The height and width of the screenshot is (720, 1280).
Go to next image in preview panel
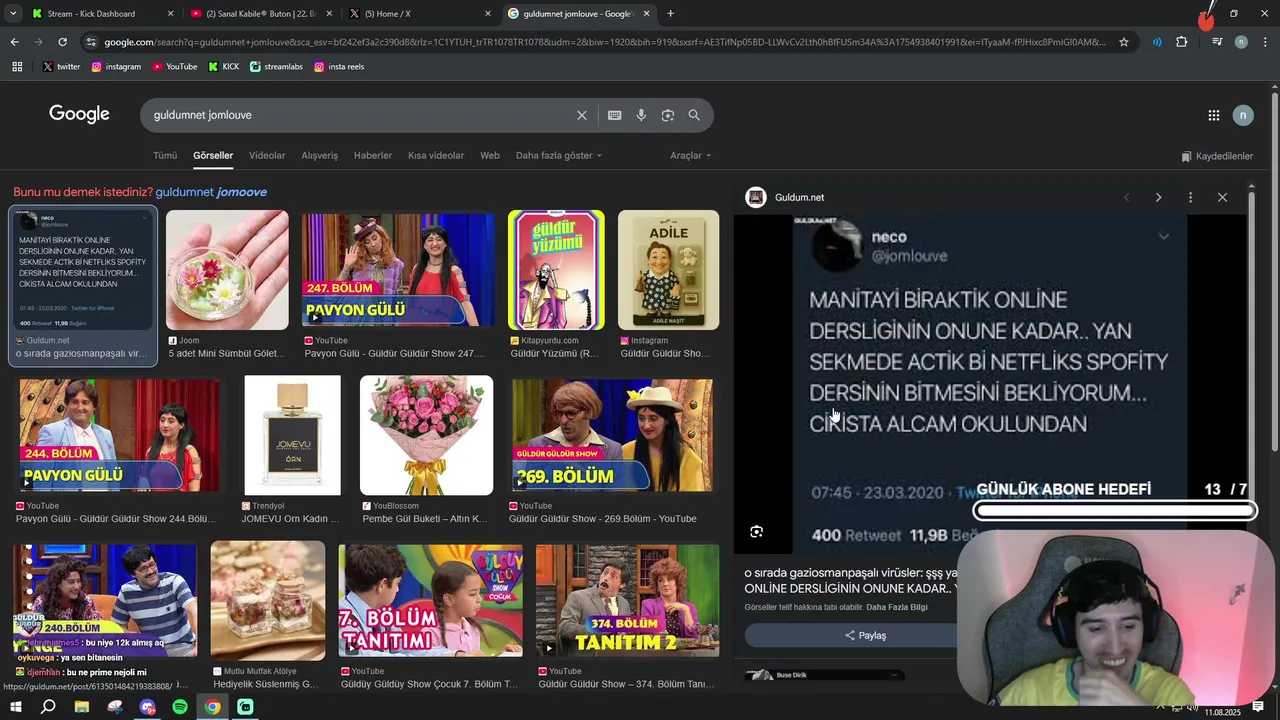1158,198
